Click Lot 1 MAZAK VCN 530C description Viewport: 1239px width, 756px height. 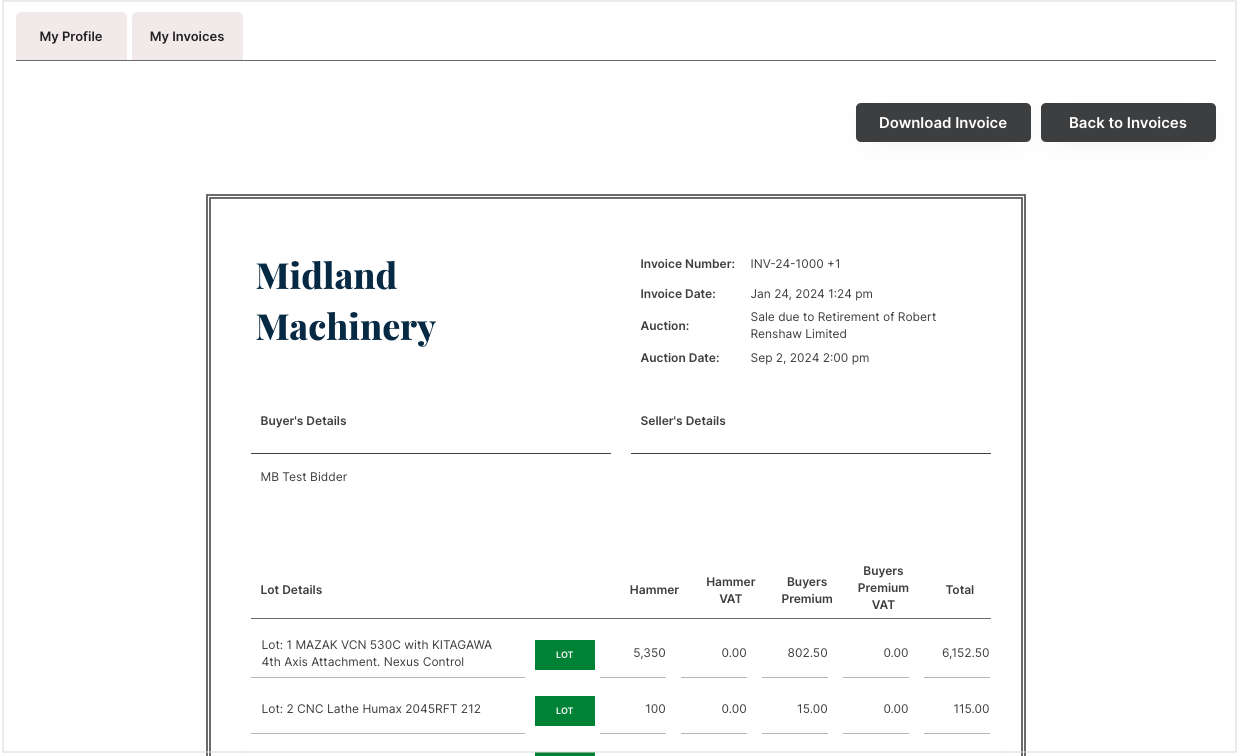tap(377, 653)
